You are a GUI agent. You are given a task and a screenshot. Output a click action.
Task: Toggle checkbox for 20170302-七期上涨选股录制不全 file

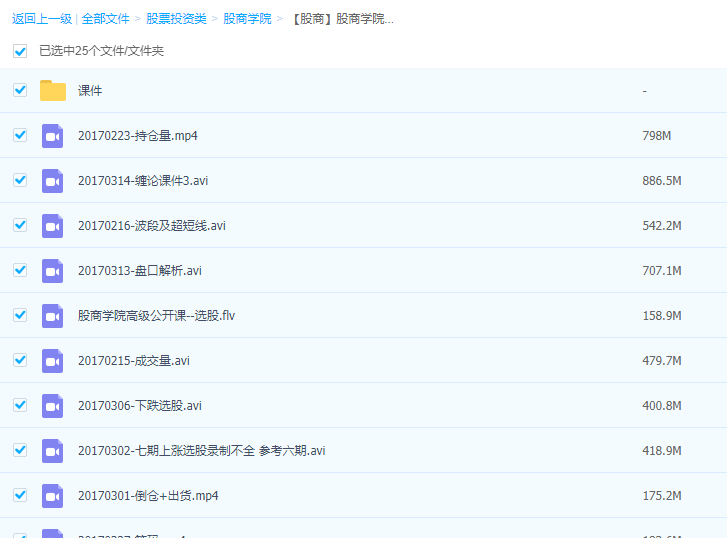[20, 450]
